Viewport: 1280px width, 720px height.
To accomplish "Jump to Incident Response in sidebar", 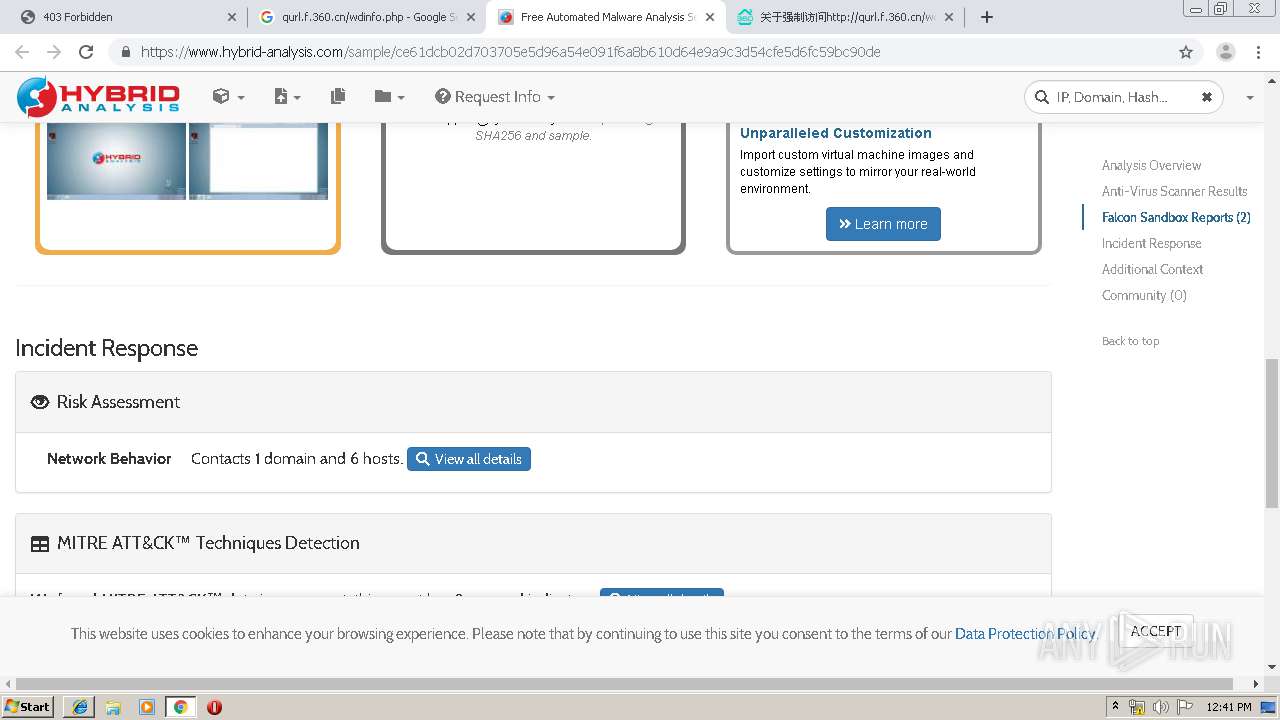I will click(1151, 243).
